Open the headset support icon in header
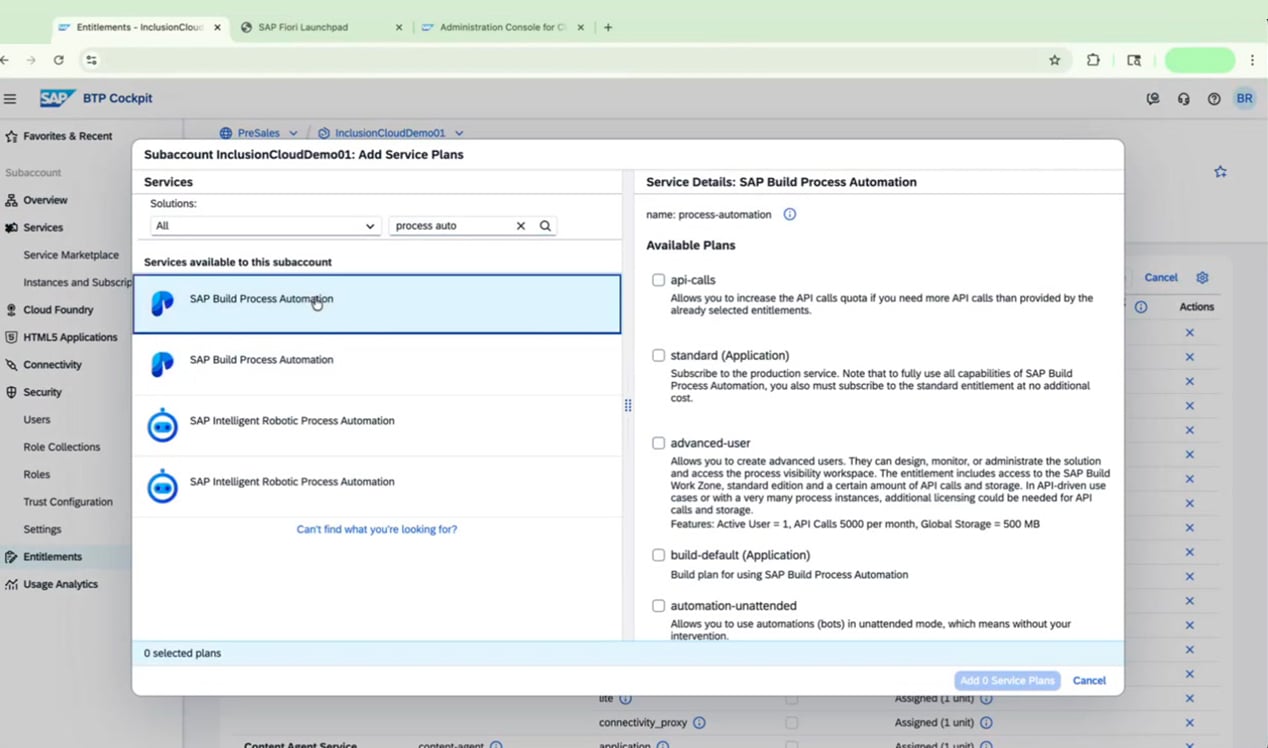This screenshot has height=748, width=1268. (1184, 99)
